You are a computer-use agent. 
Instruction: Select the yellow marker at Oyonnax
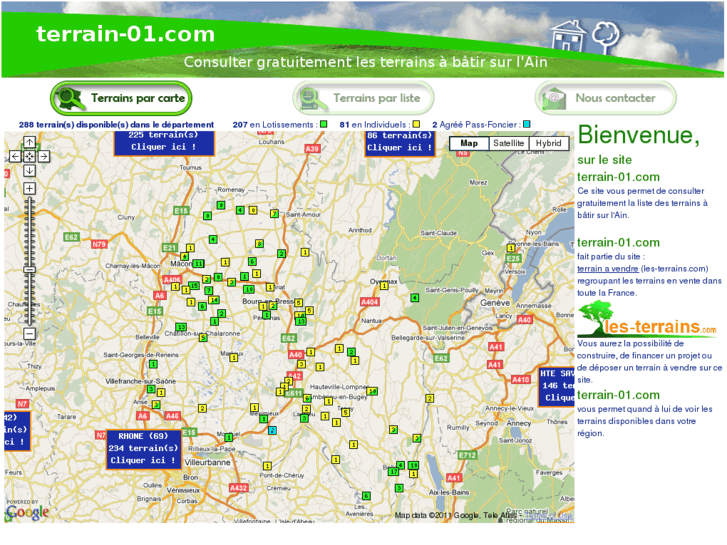tap(384, 286)
